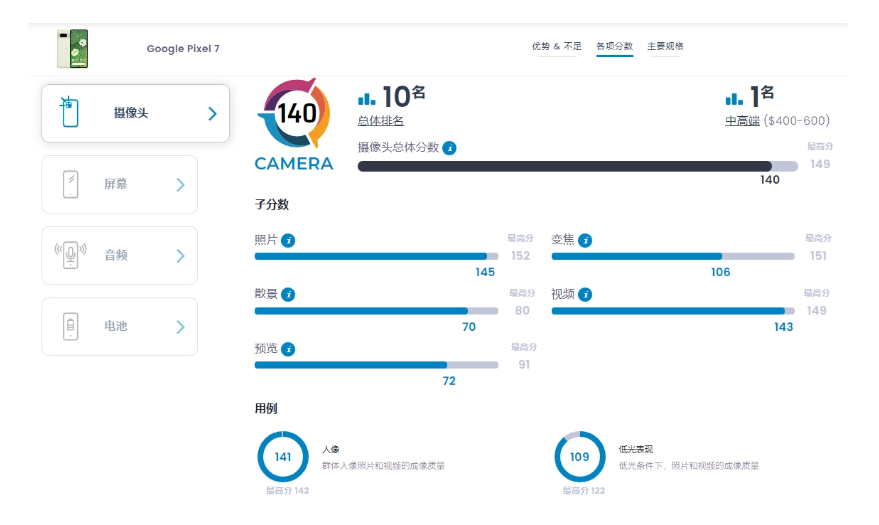Show info icon next to 散景
879x525 pixels.
tap(288, 295)
